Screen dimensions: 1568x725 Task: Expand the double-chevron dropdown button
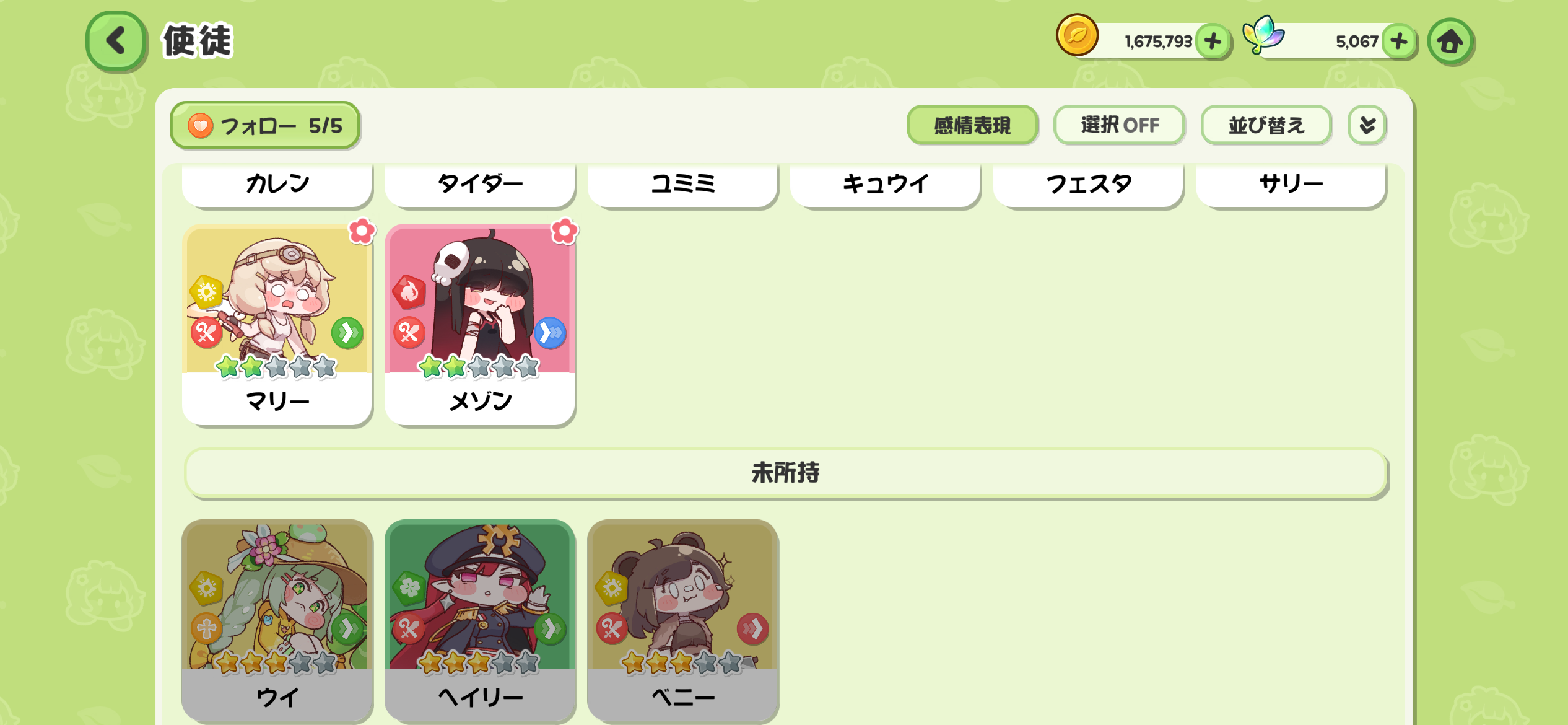pos(1367,125)
